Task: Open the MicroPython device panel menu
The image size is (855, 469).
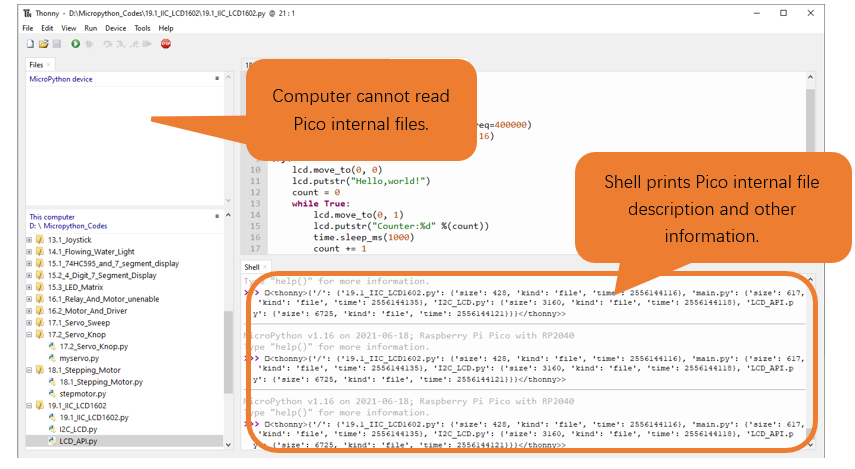Action: (x=217, y=79)
